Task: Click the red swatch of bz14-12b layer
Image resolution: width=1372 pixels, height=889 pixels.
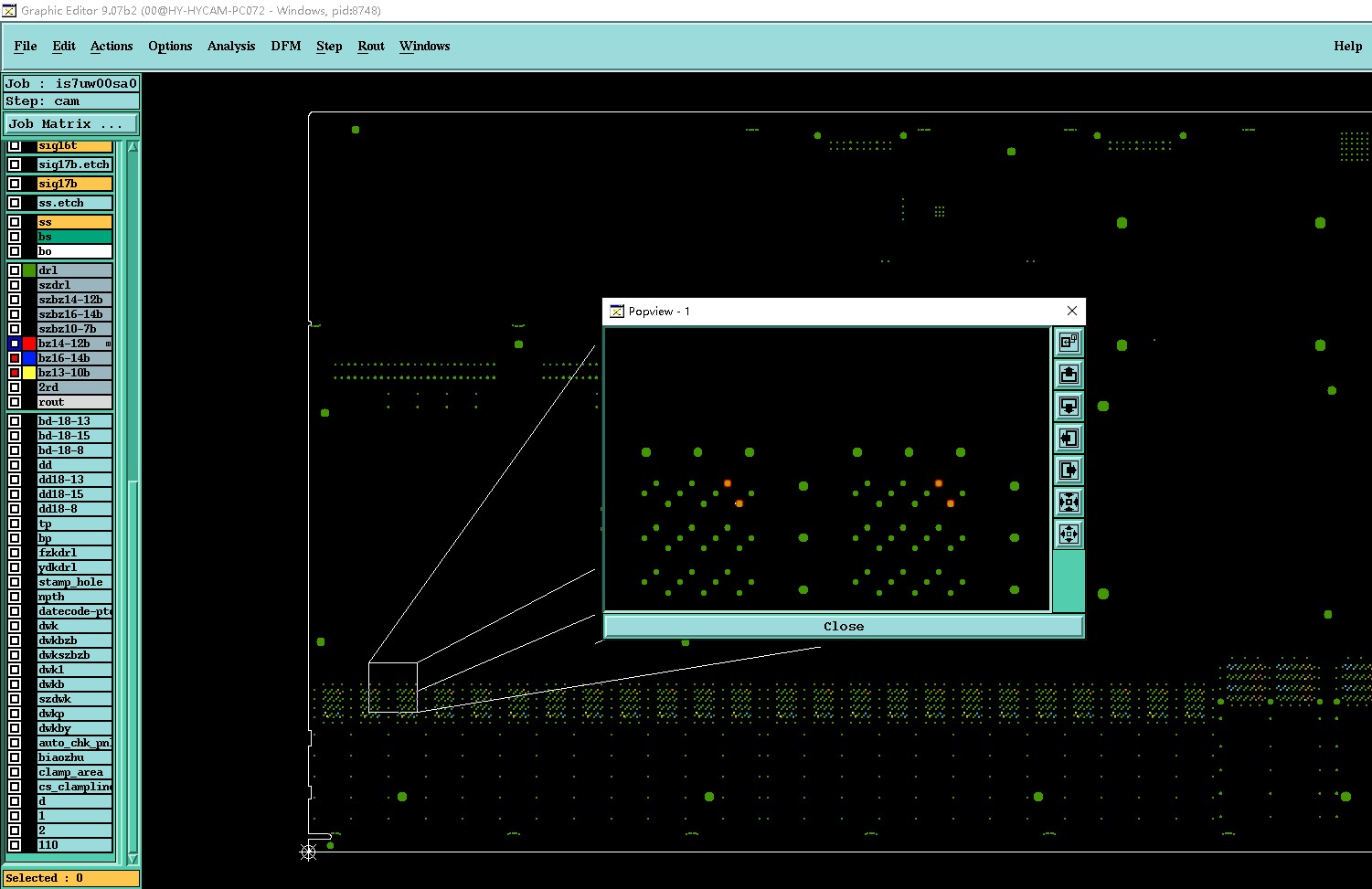Action: click(x=29, y=344)
